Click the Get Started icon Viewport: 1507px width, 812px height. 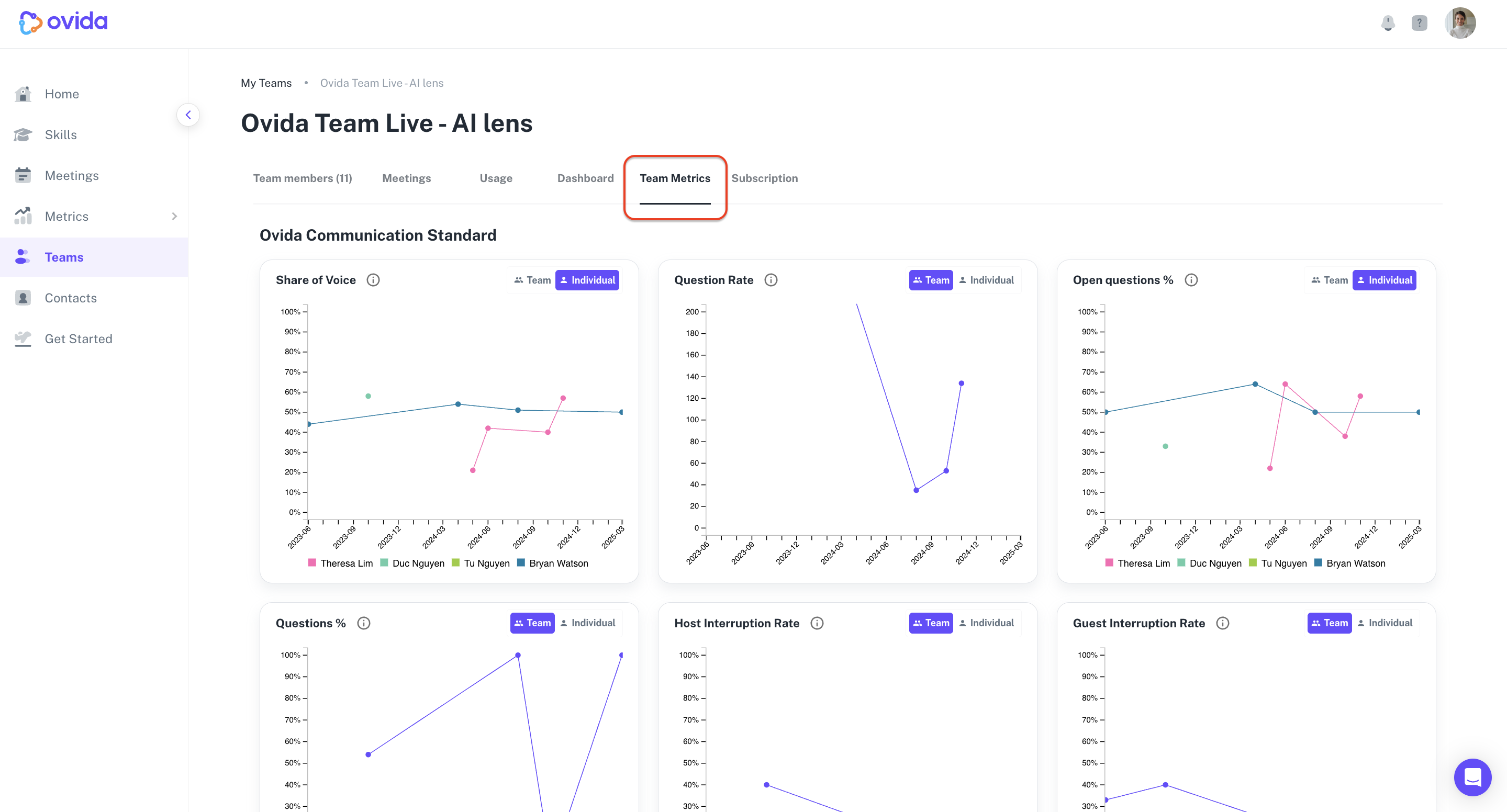pos(23,339)
